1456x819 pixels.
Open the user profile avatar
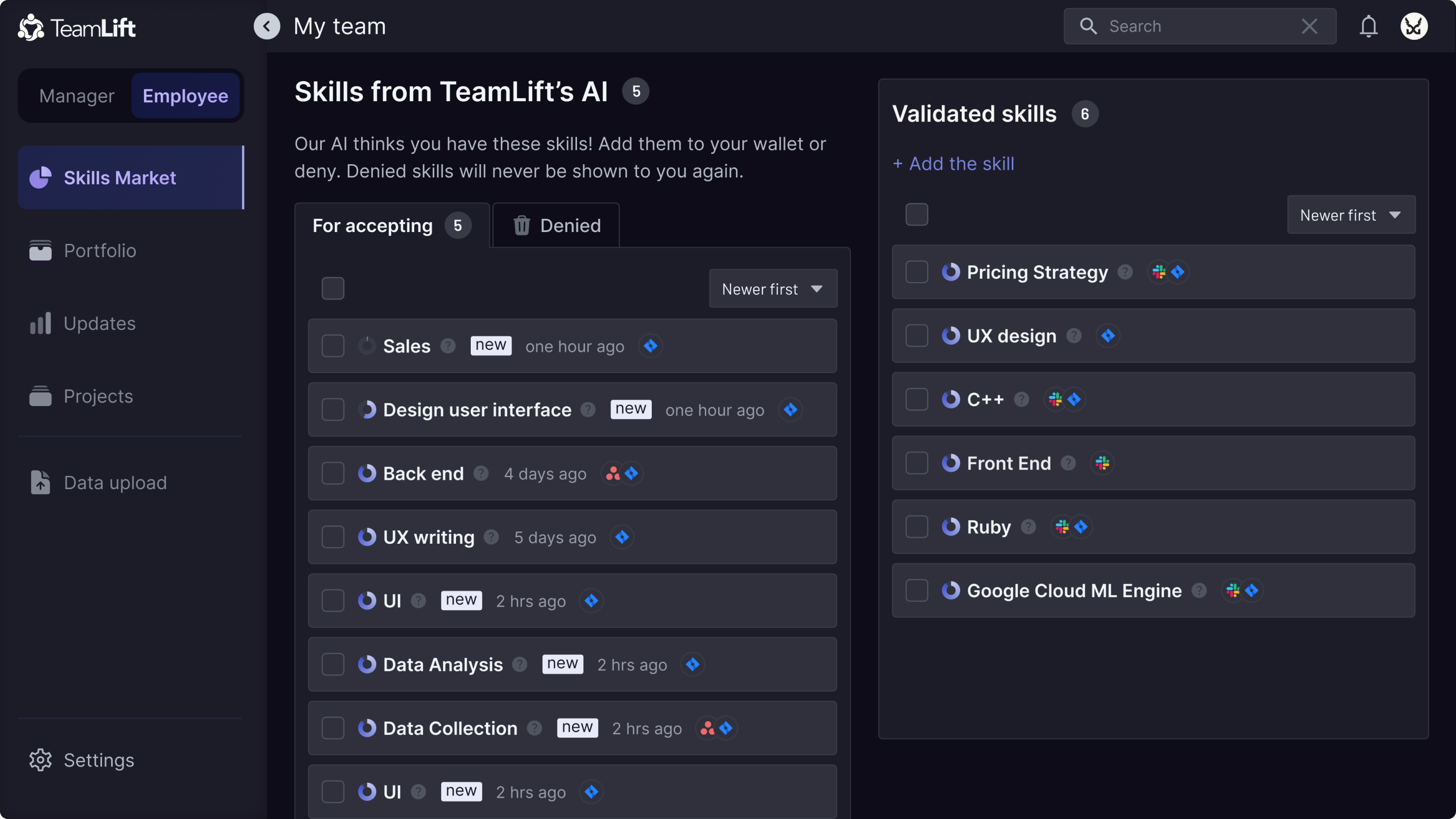[x=1414, y=26]
